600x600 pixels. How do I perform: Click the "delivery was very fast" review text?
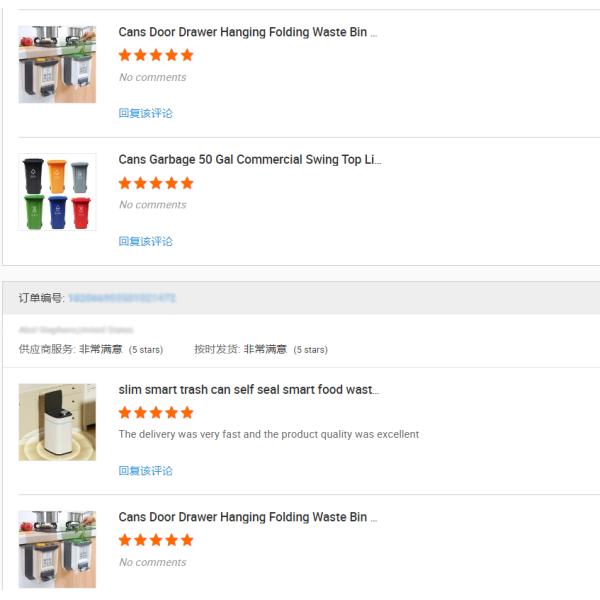tap(268, 435)
